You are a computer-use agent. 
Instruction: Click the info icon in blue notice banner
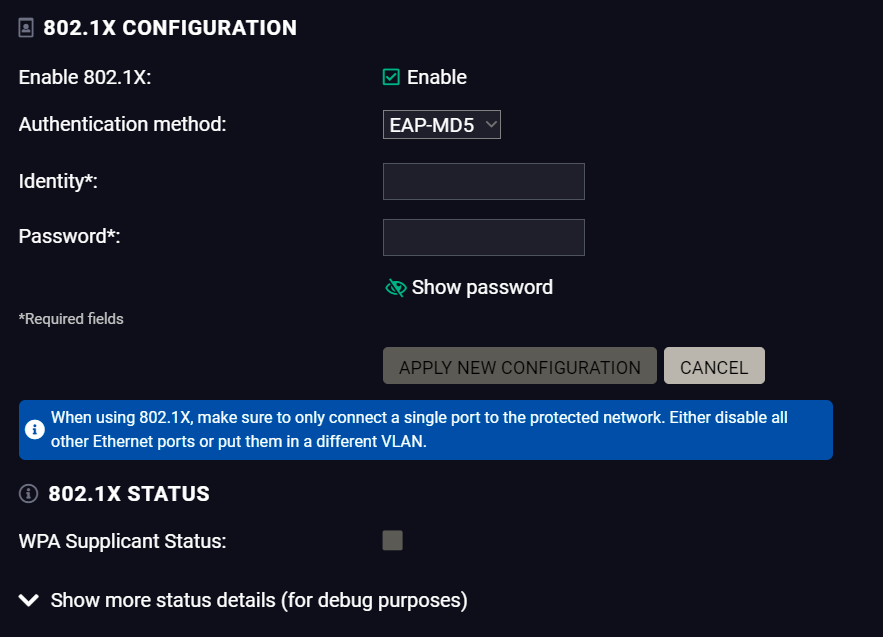34,429
